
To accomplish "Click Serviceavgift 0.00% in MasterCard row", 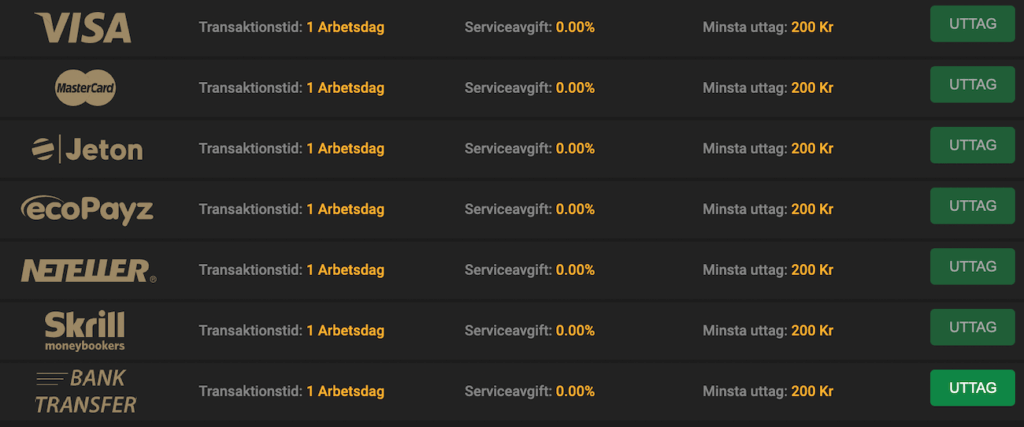I will [530, 88].
